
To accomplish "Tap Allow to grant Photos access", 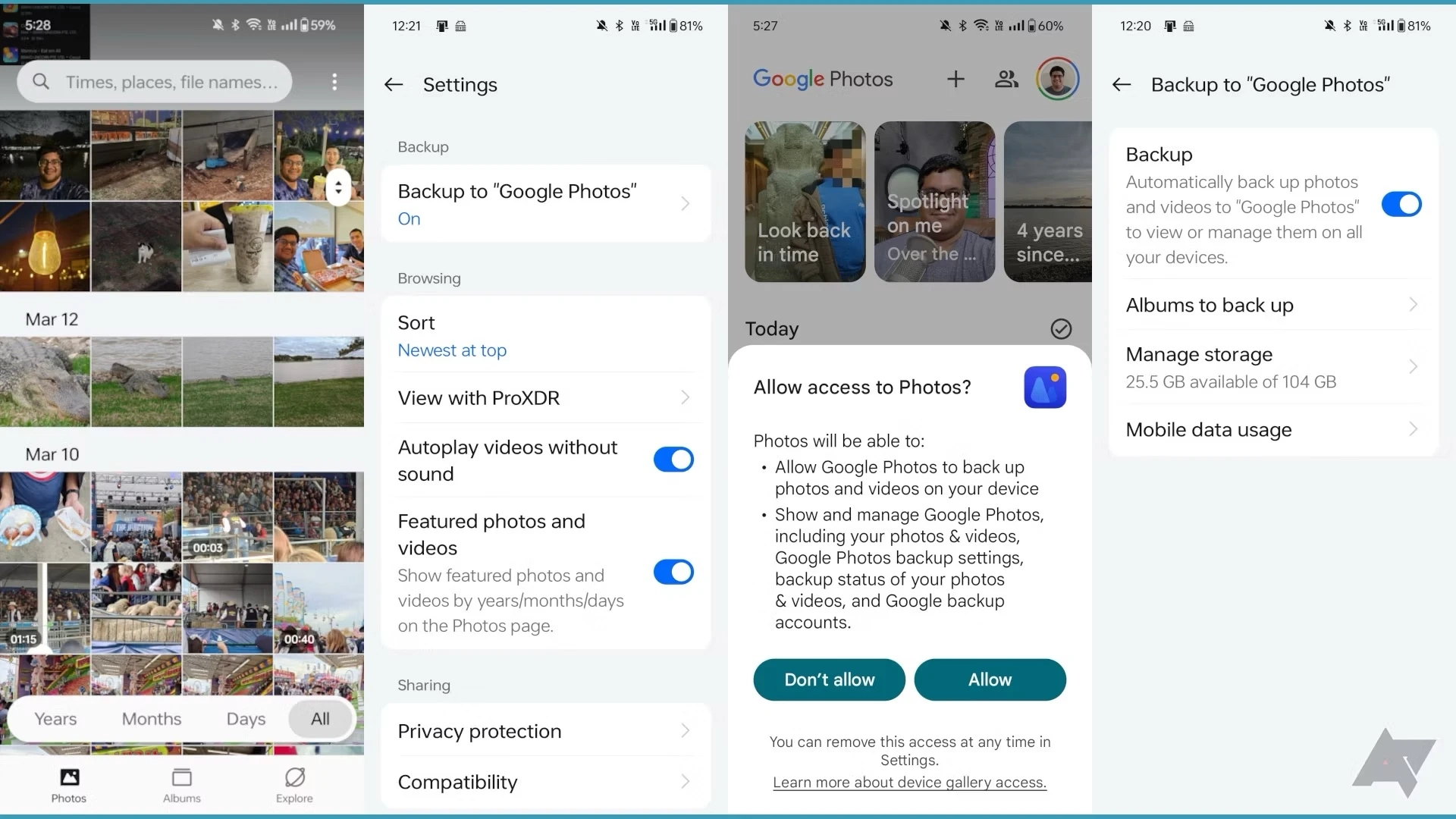I will (x=989, y=679).
